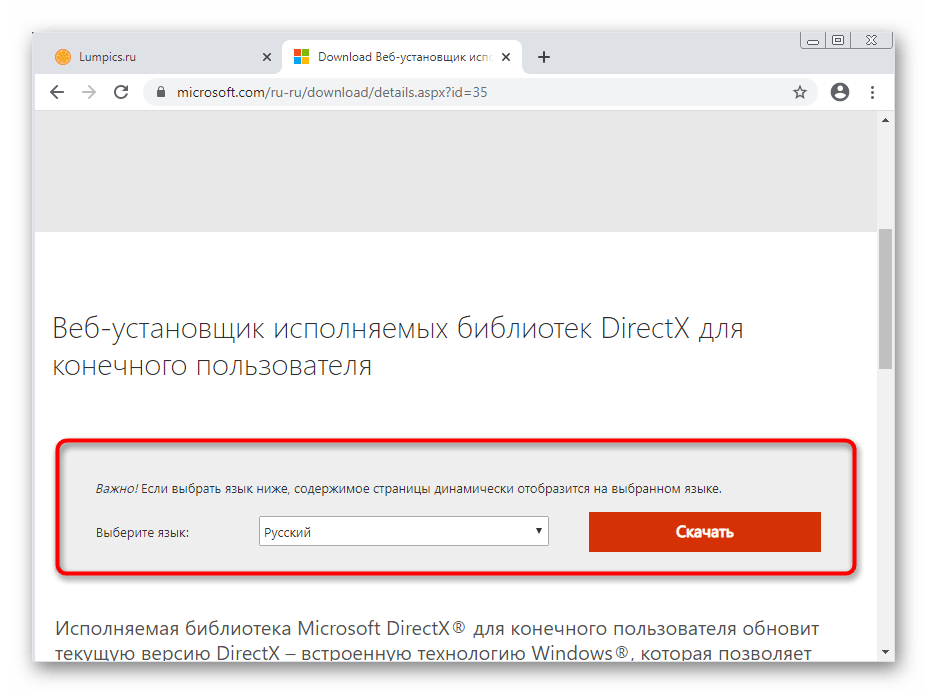927x694 pixels.
Task: Click the forward navigation arrow
Action: [89, 92]
